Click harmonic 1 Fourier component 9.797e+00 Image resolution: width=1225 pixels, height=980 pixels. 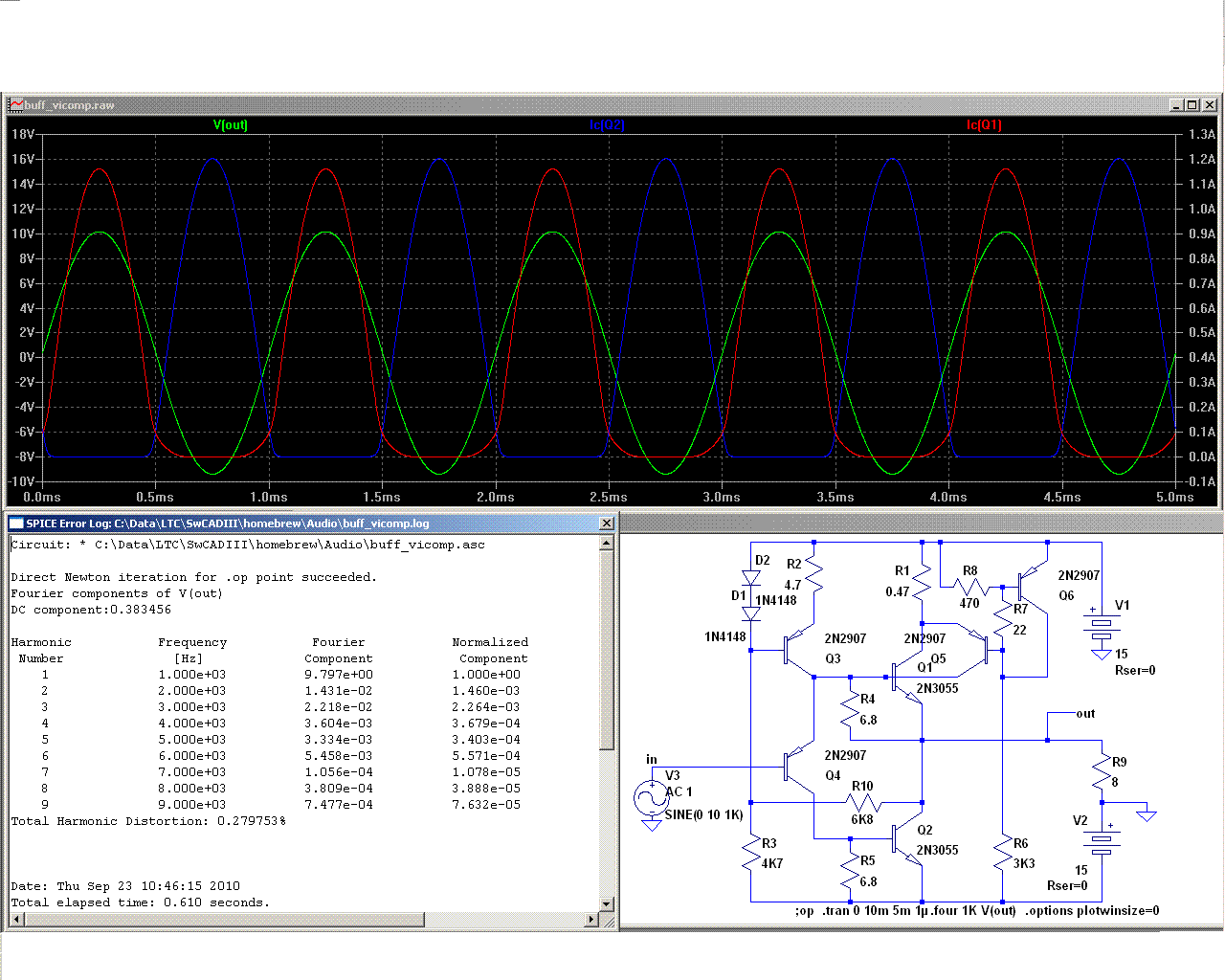click(x=339, y=675)
